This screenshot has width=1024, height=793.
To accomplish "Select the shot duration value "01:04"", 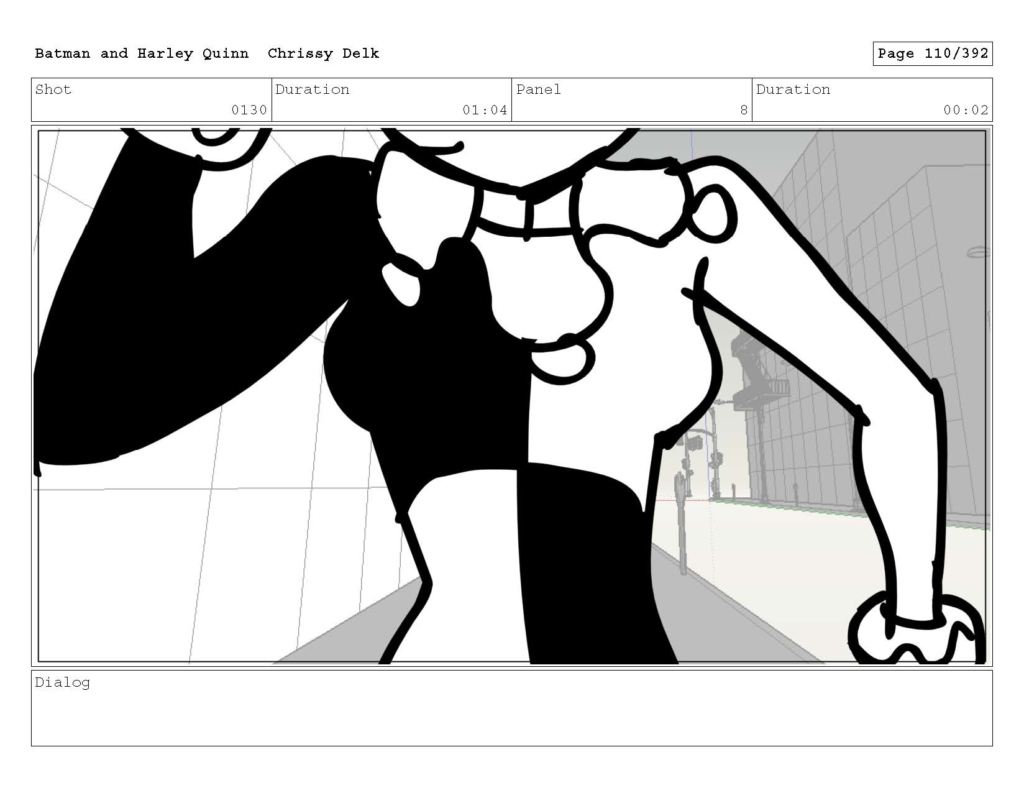I will [x=485, y=110].
